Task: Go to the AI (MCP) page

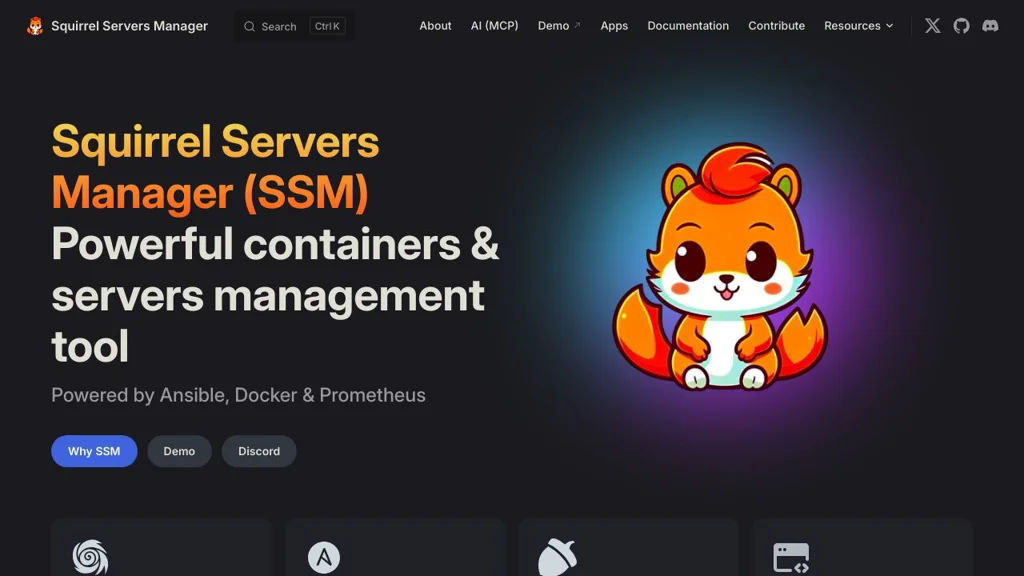Action: coord(494,26)
